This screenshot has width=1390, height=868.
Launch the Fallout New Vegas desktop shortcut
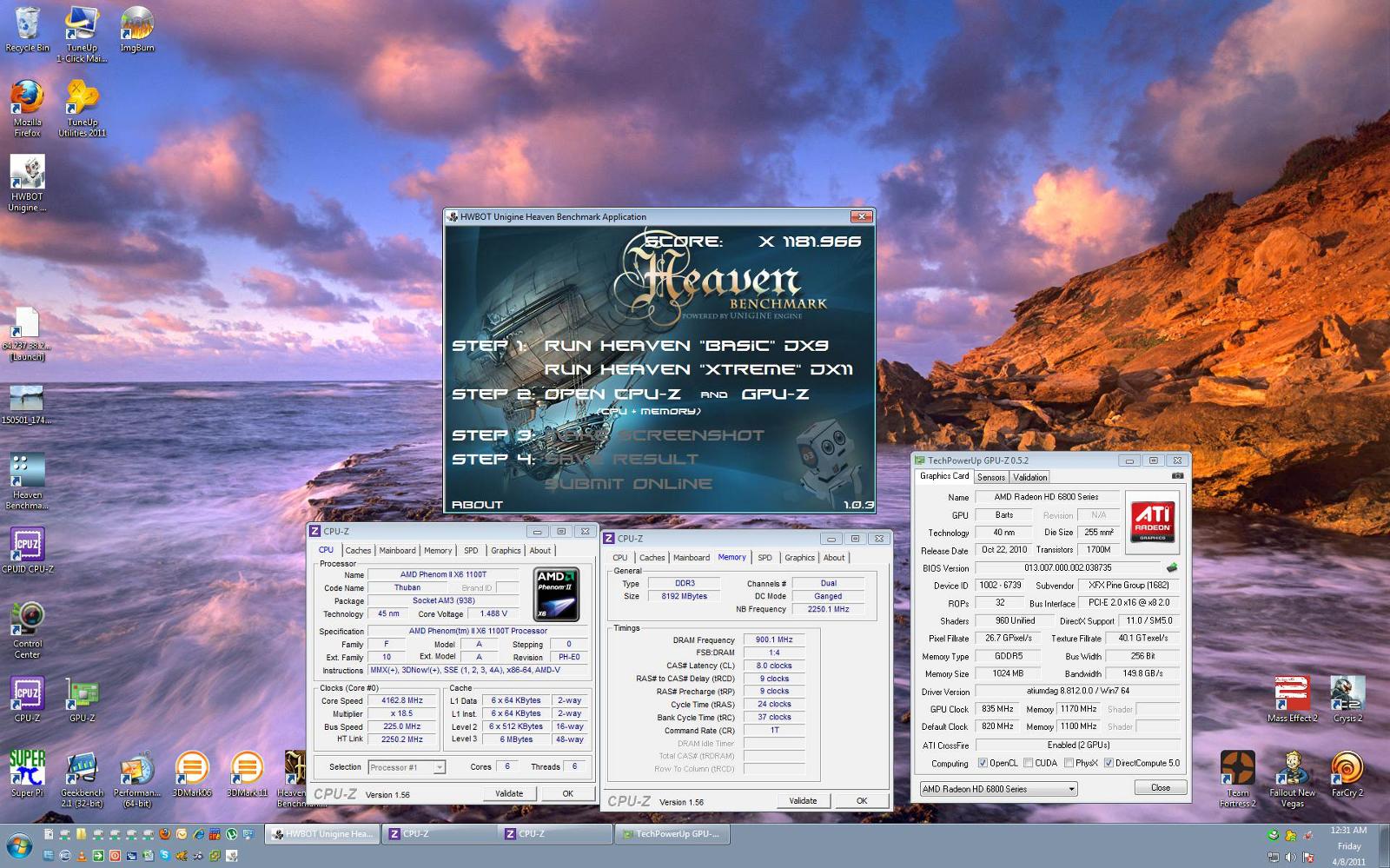click(x=1292, y=779)
